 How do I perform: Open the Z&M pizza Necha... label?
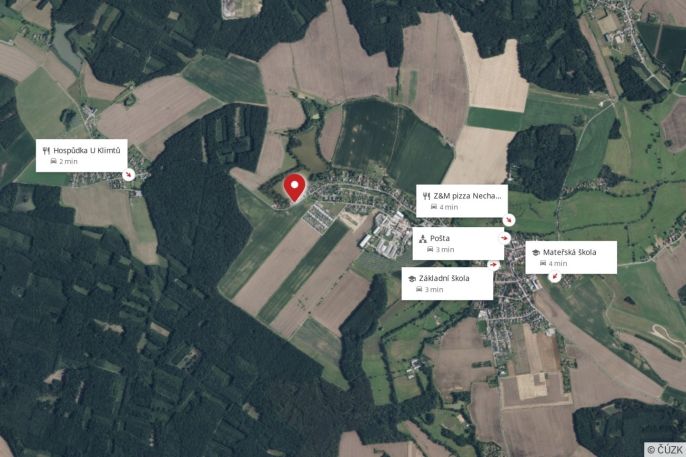click(462, 201)
